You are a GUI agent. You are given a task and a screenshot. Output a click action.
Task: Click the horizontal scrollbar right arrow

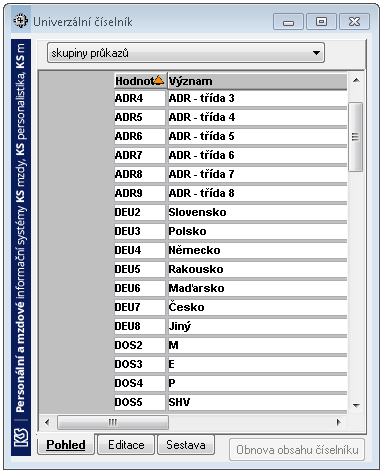339,422
